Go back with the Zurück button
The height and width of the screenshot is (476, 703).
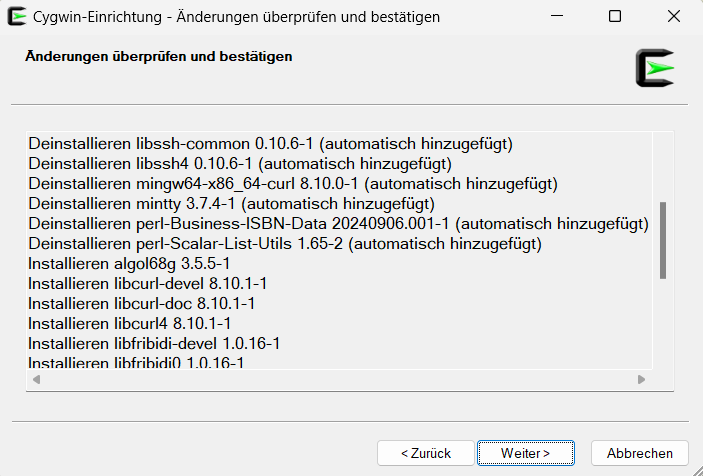click(426, 453)
